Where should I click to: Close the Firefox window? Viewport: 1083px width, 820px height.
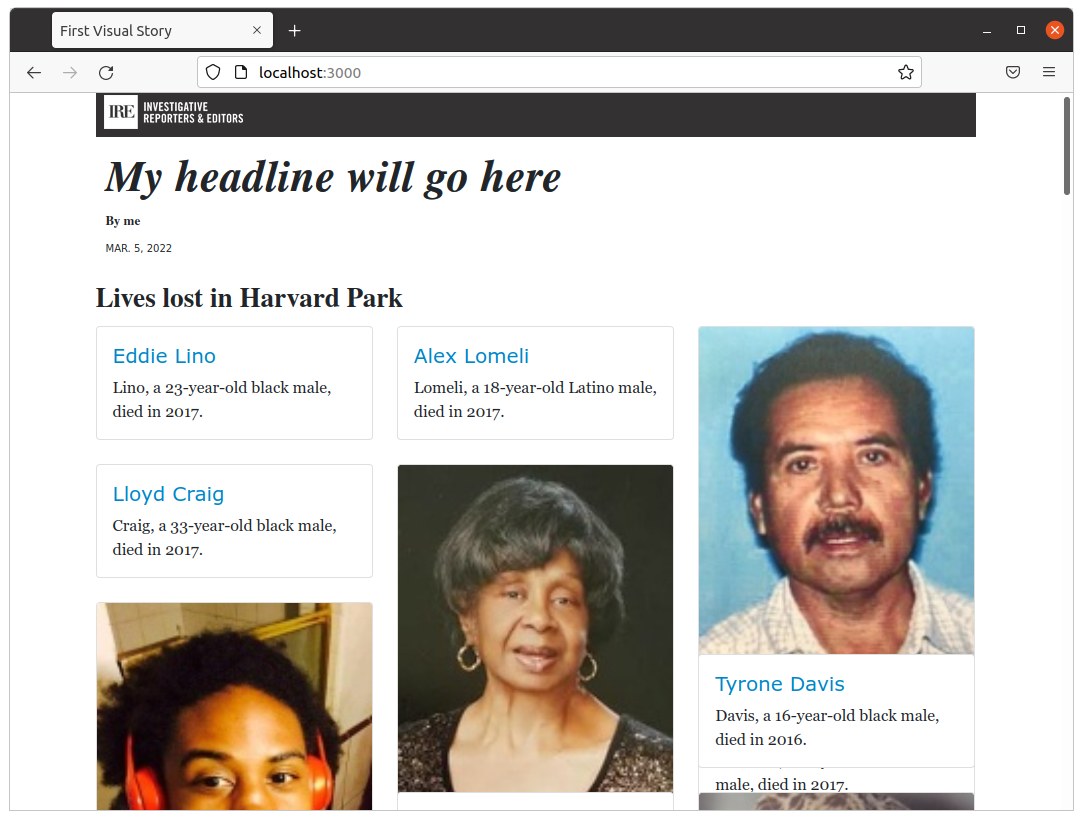pos(1055,30)
